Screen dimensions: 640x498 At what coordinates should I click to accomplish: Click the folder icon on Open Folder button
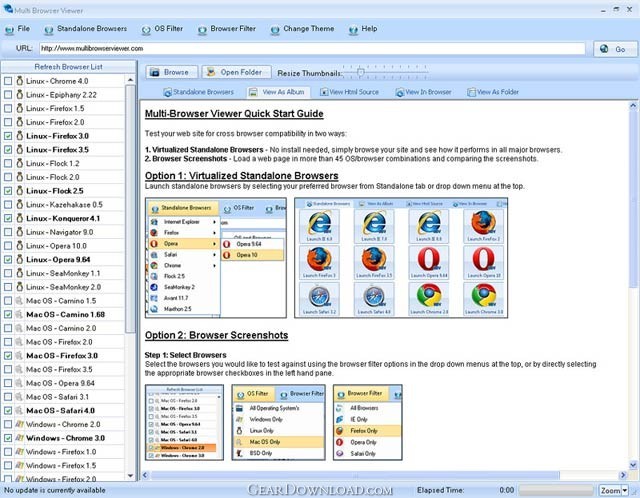pos(211,72)
